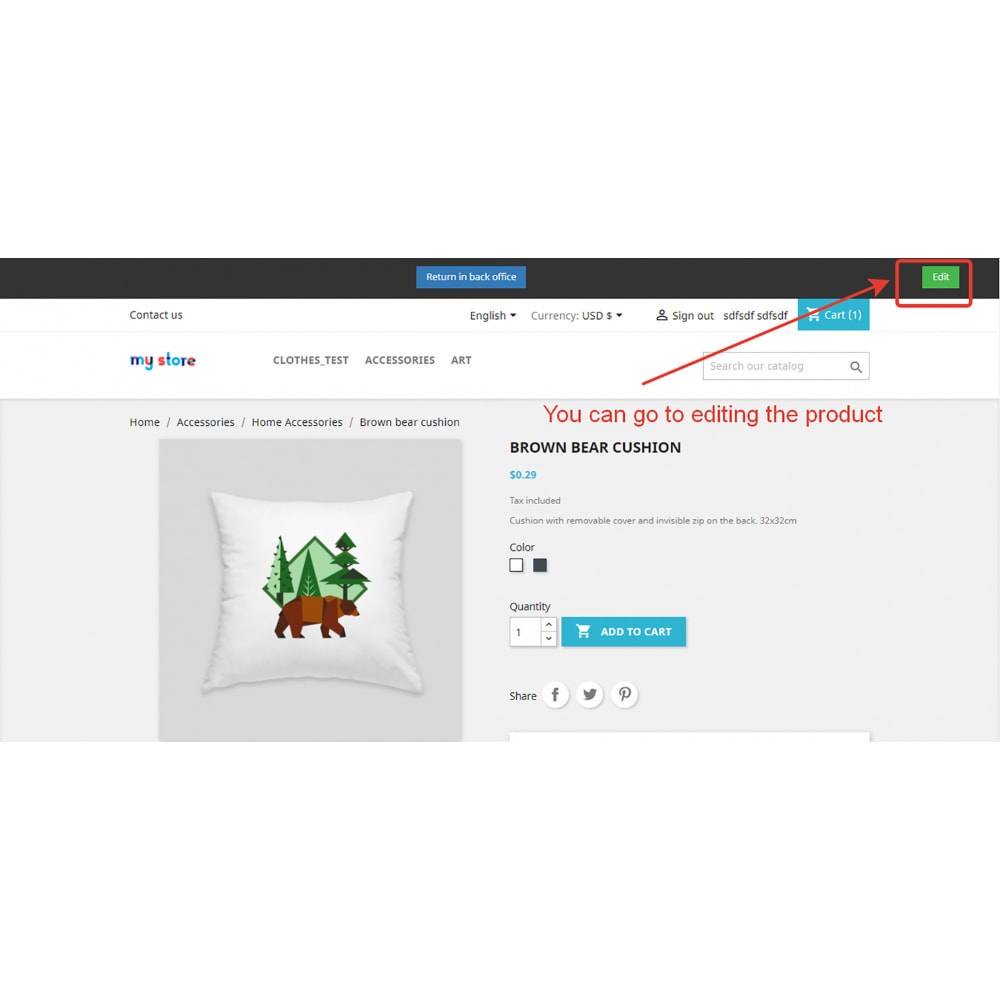
Task: Click the quantity input field
Action: click(526, 631)
